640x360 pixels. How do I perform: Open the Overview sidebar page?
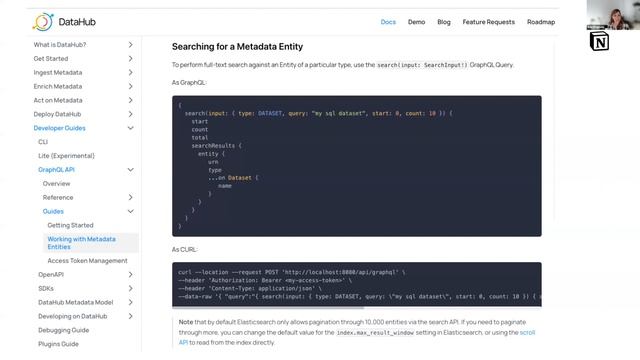pos(56,183)
